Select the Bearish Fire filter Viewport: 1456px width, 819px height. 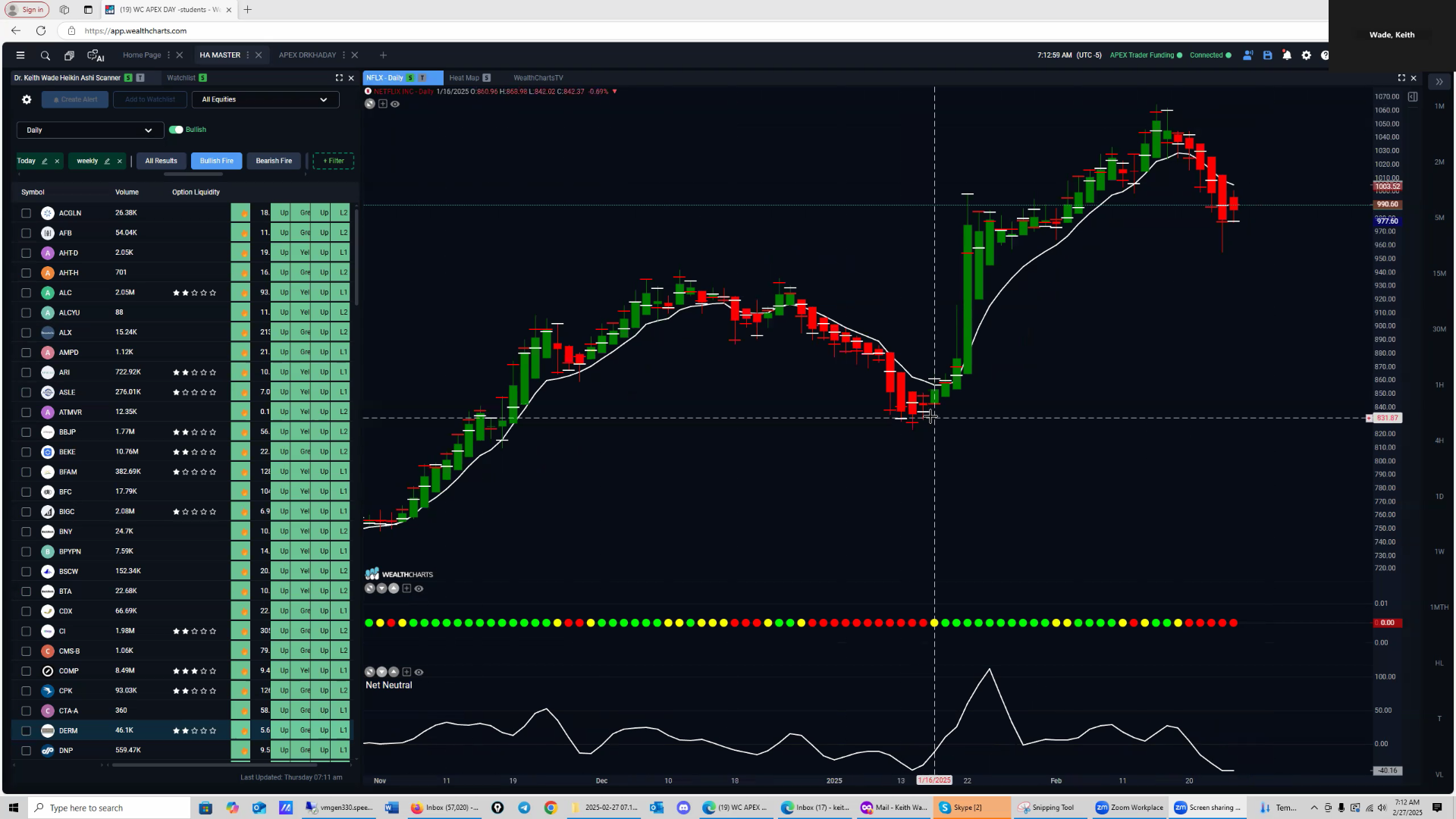click(274, 161)
